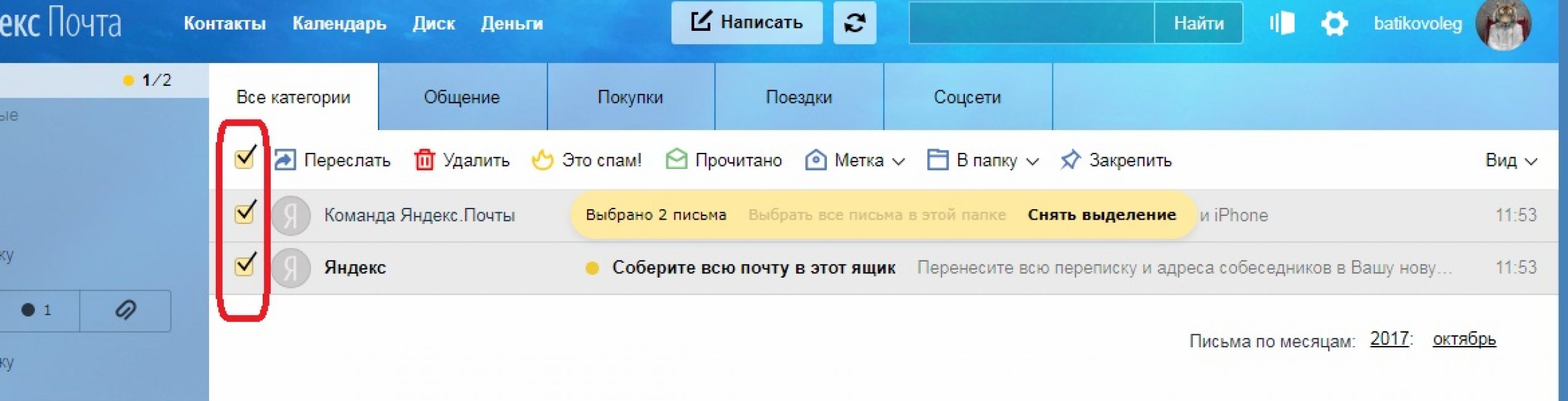Click the Удалить trash icon
Screen dimensions: 1568x401
424,160
